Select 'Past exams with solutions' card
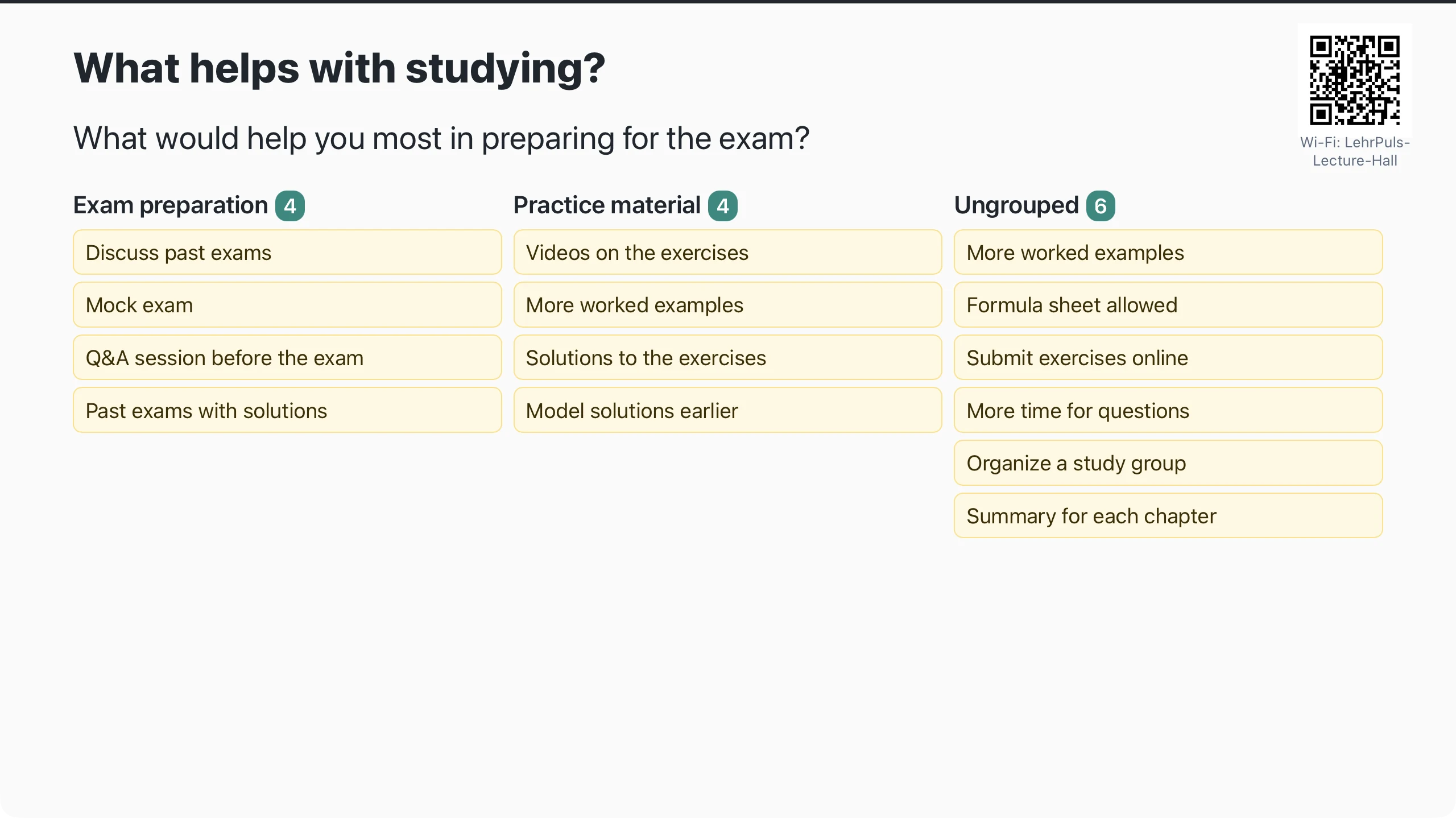The height and width of the screenshot is (818, 1456). 287,410
